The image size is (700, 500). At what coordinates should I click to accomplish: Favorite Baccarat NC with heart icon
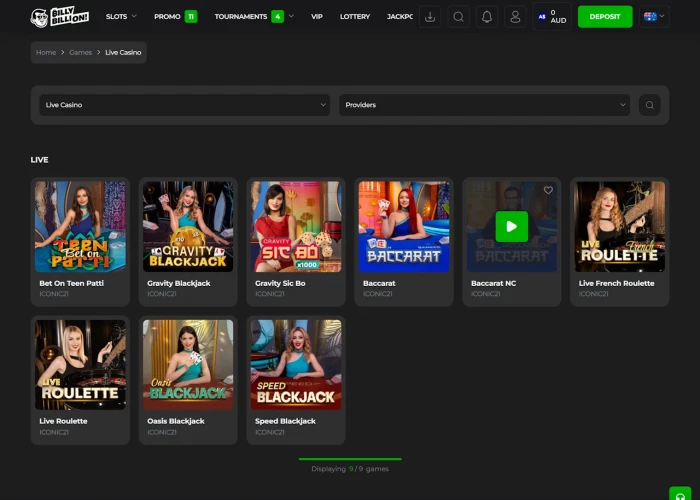[548, 190]
